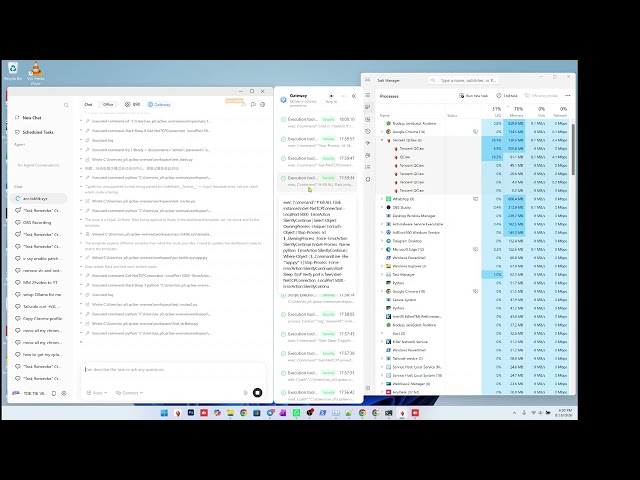Open the Connect dropdown in chat input
This screenshot has height=480, width=640.
(x=129, y=393)
